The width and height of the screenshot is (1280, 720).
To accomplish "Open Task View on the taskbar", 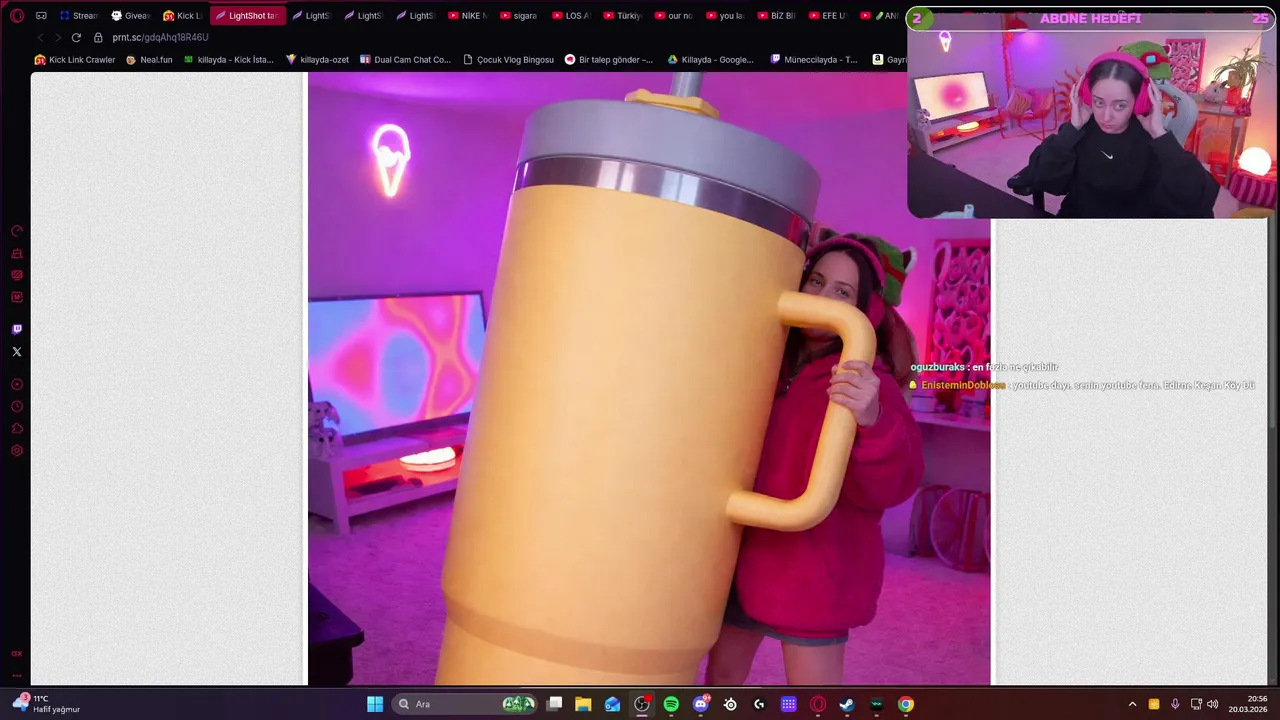I will click(555, 704).
